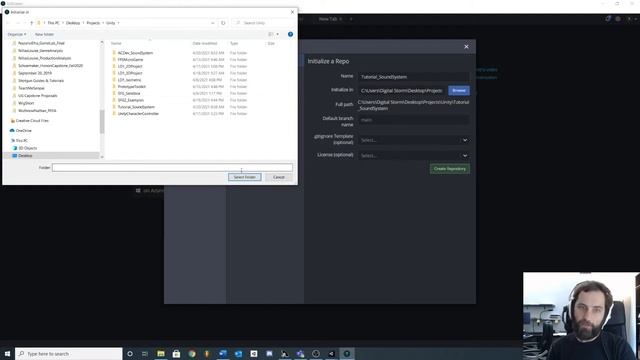The image size is (640, 360).
Task: Click the Initialize in path field
Action: point(402,90)
